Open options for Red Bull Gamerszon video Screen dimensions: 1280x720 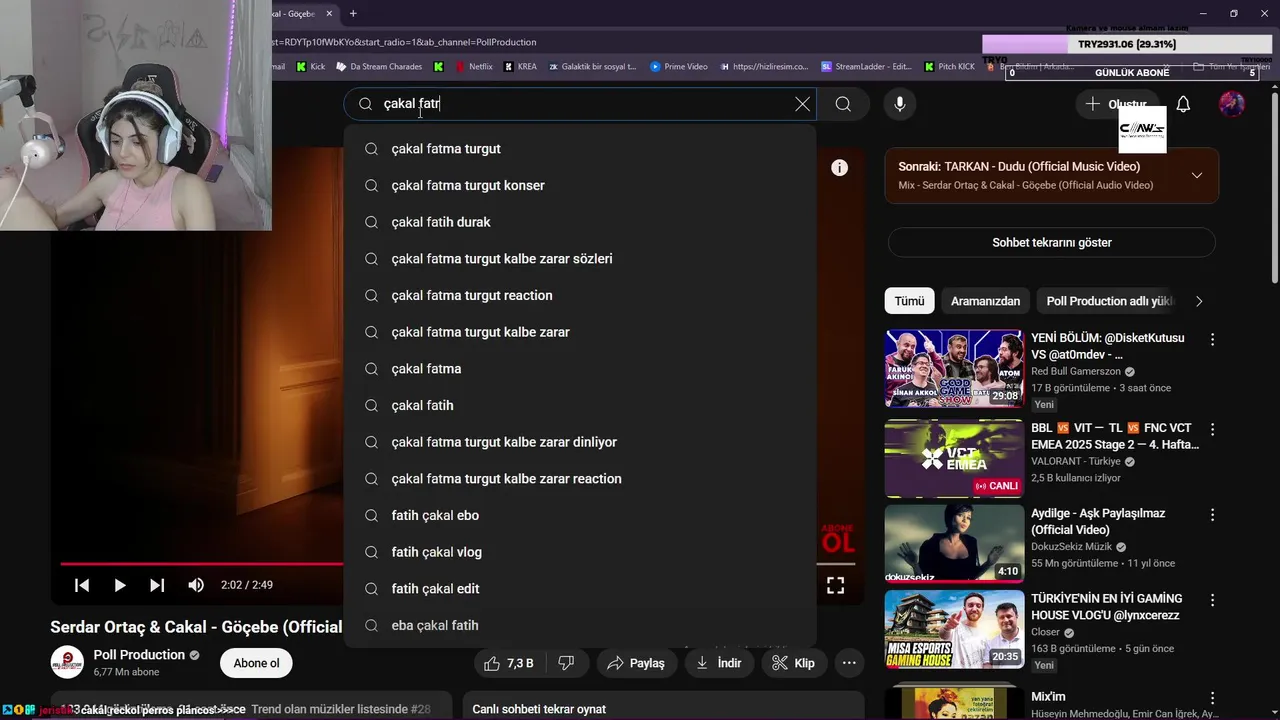click(x=1212, y=340)
